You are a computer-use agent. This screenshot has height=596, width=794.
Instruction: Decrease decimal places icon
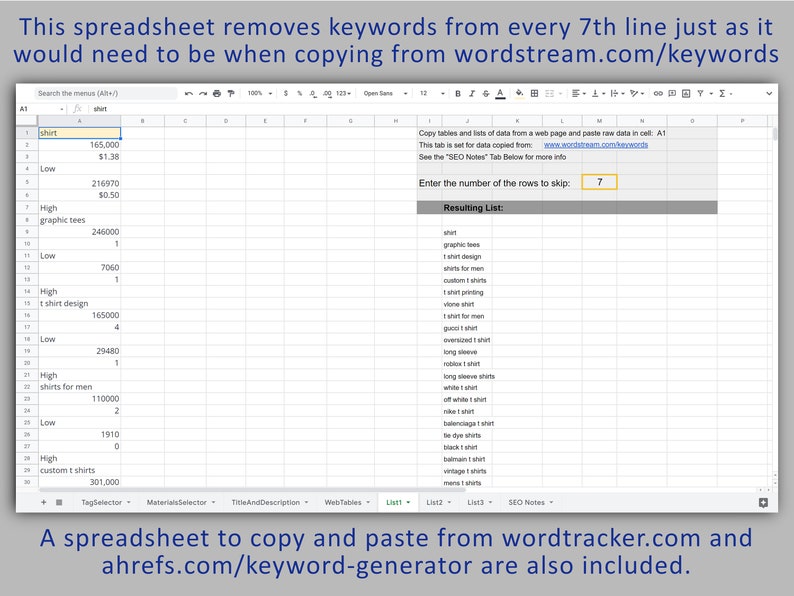(313, 93)
